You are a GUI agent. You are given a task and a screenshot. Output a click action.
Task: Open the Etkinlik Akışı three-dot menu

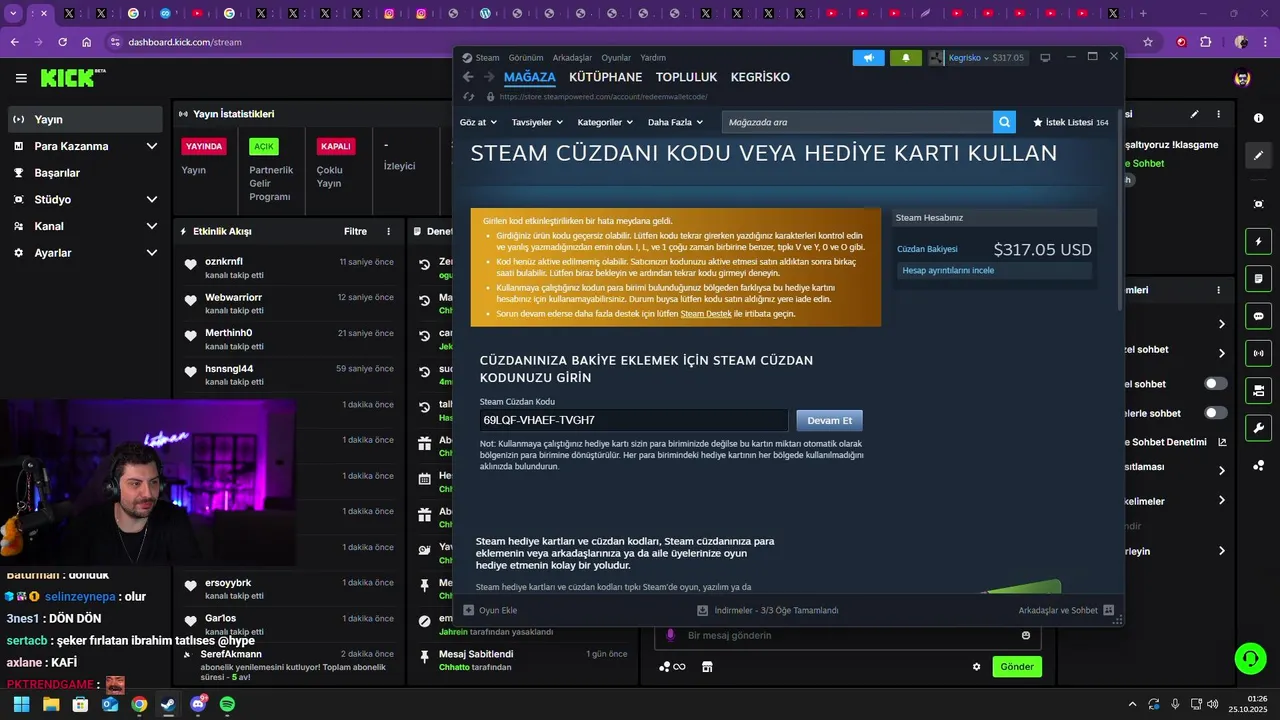tap(389, 231)
